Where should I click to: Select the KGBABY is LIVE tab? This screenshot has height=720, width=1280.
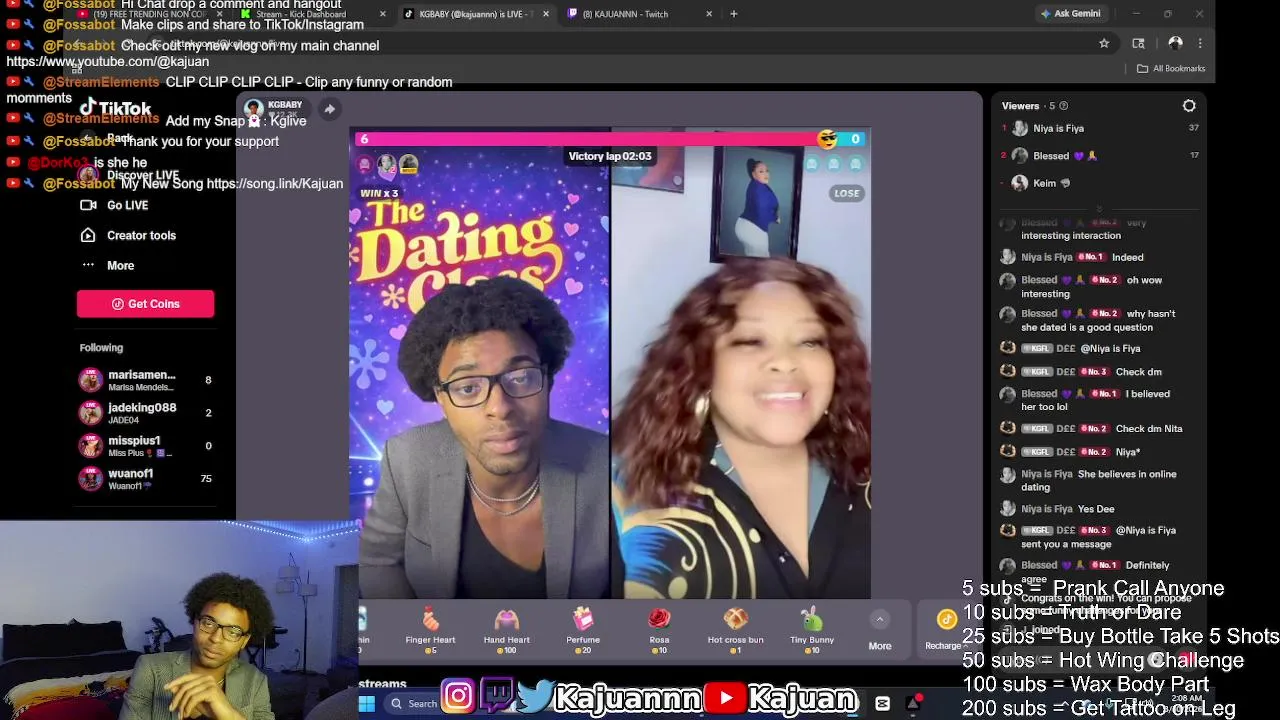click(475, 14)
